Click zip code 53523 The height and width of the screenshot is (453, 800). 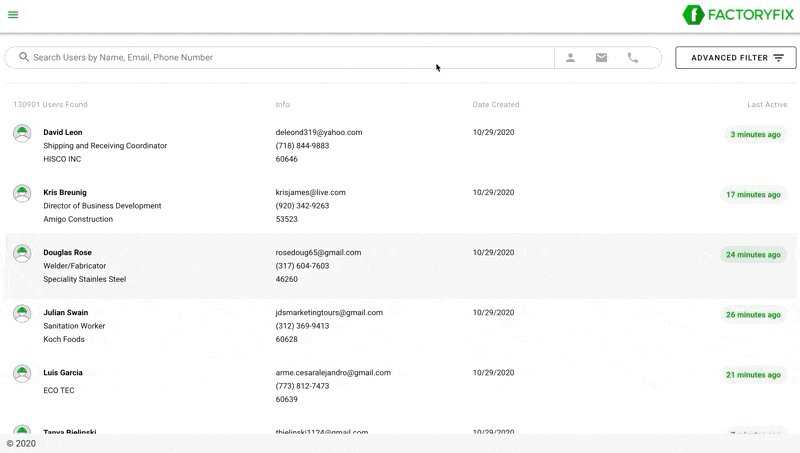[287, 219]
